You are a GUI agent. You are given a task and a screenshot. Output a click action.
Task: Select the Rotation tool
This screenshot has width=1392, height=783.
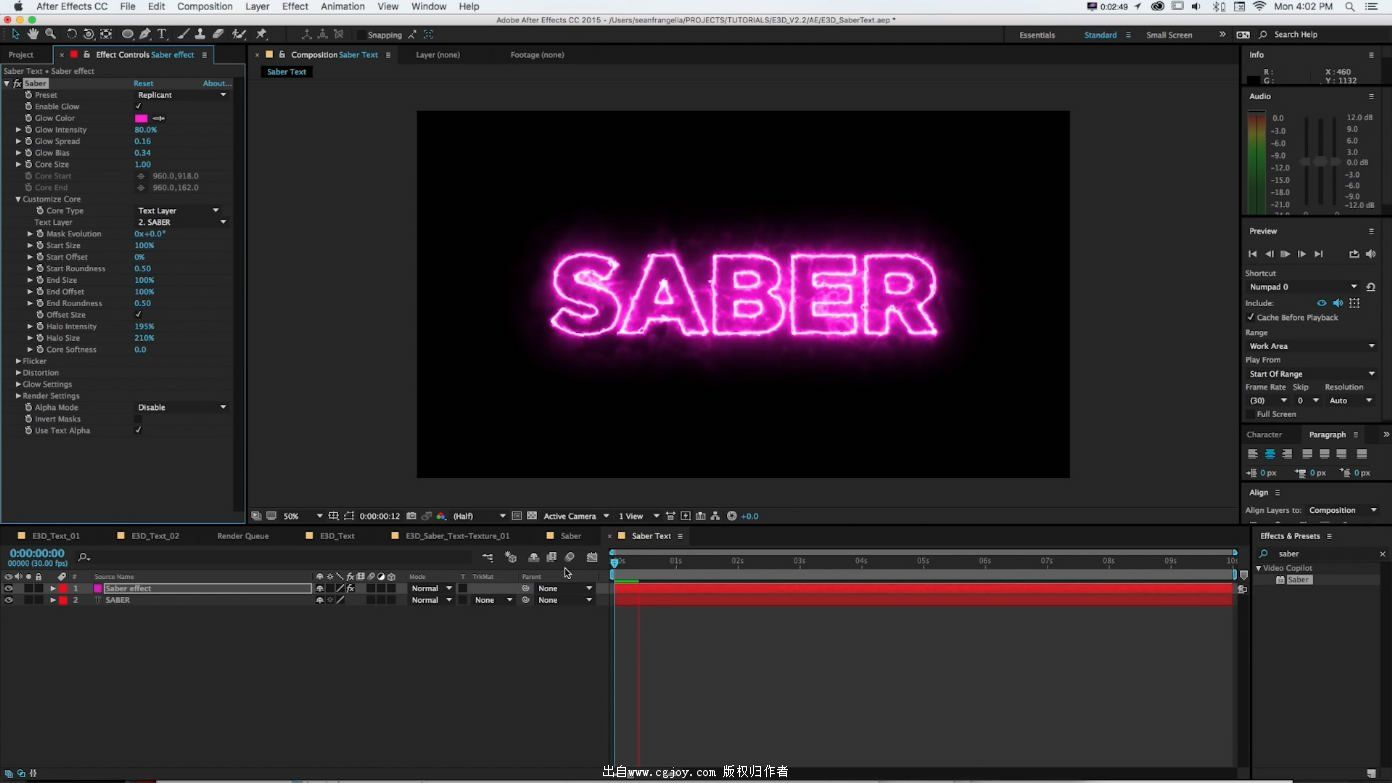72,34
